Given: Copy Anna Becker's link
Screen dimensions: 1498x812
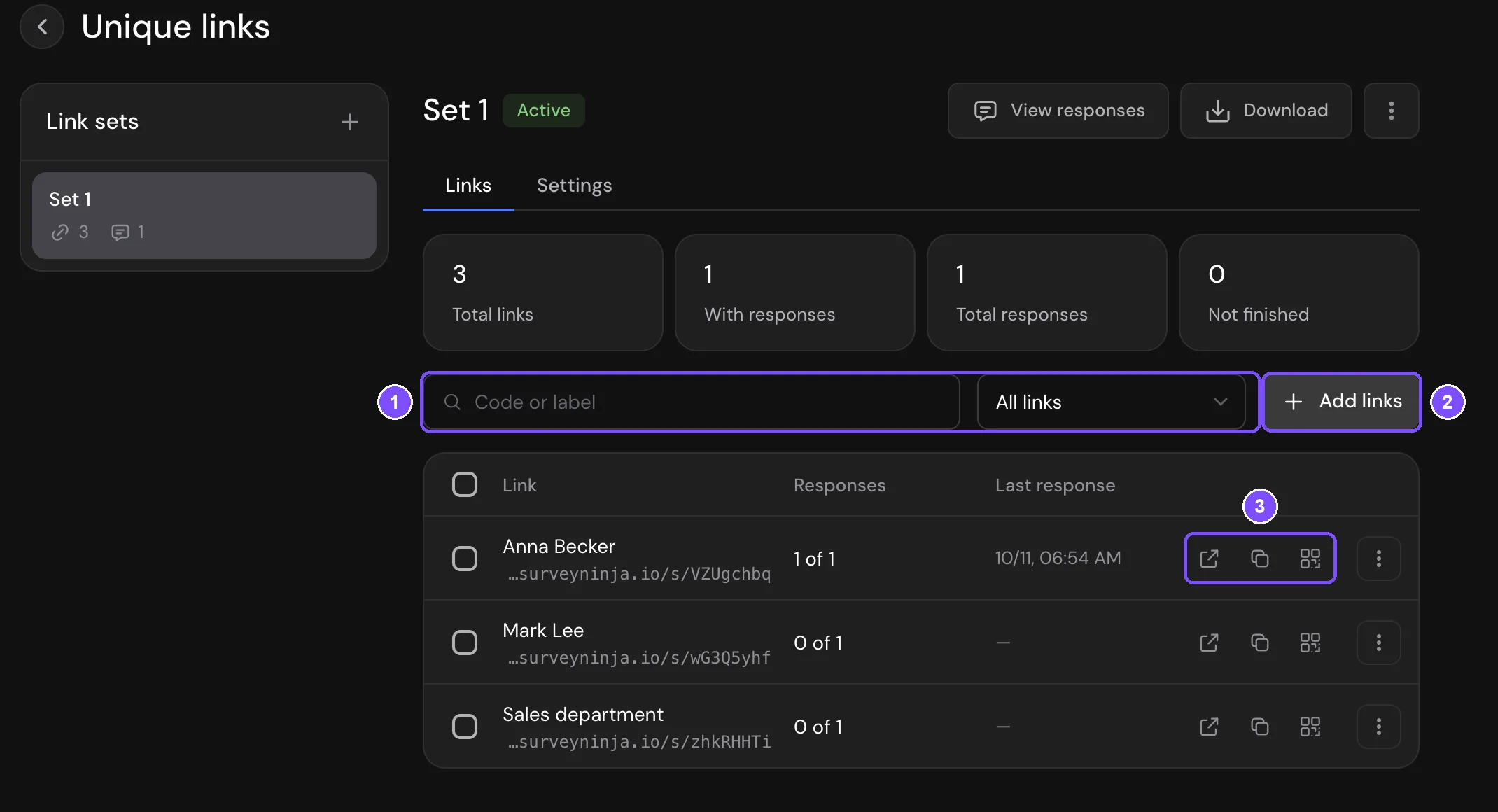Looking at the screenshot, I should (x=1259, y=559).
